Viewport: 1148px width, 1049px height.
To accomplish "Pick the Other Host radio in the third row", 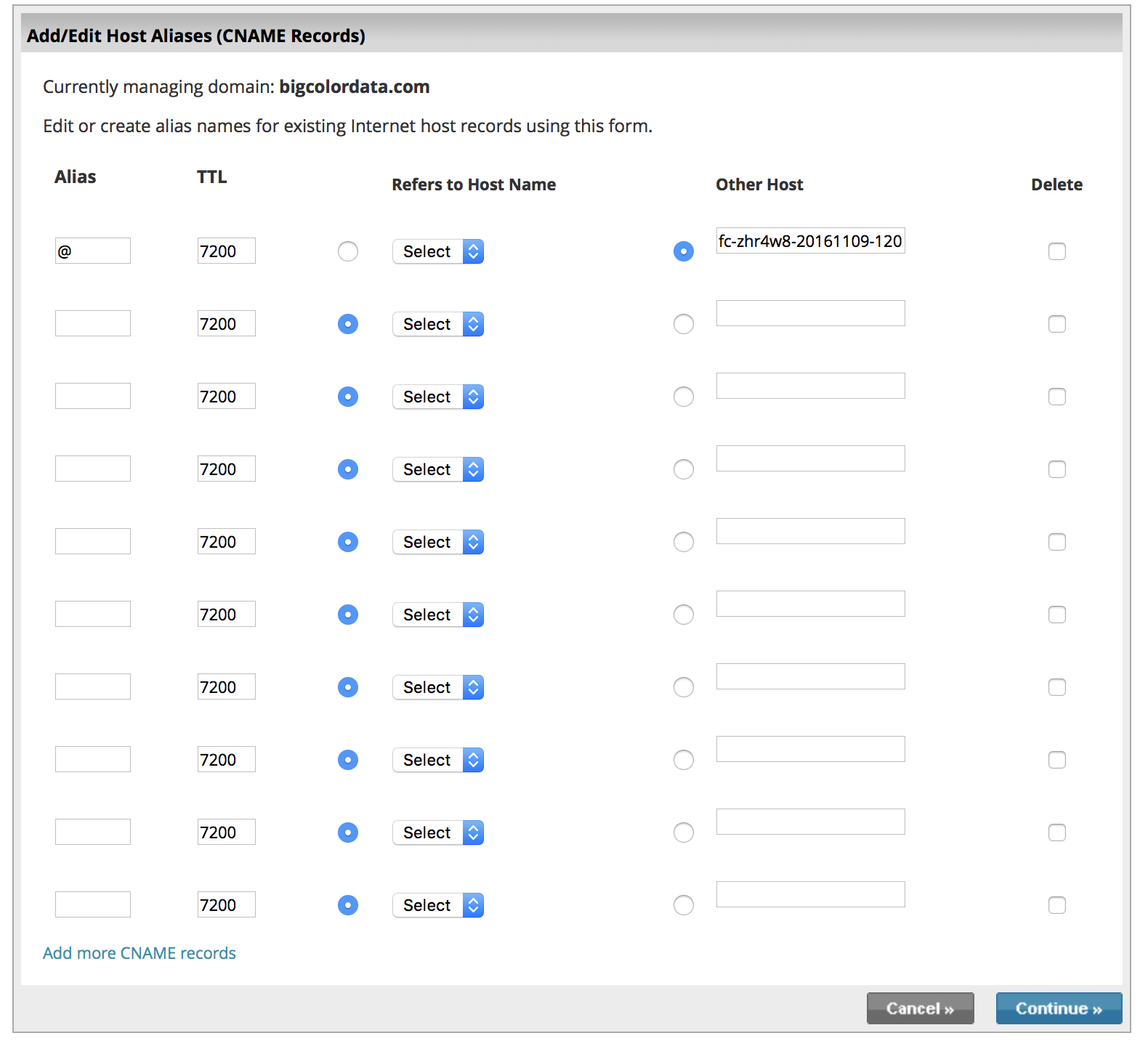I will [x=683, y=397].
